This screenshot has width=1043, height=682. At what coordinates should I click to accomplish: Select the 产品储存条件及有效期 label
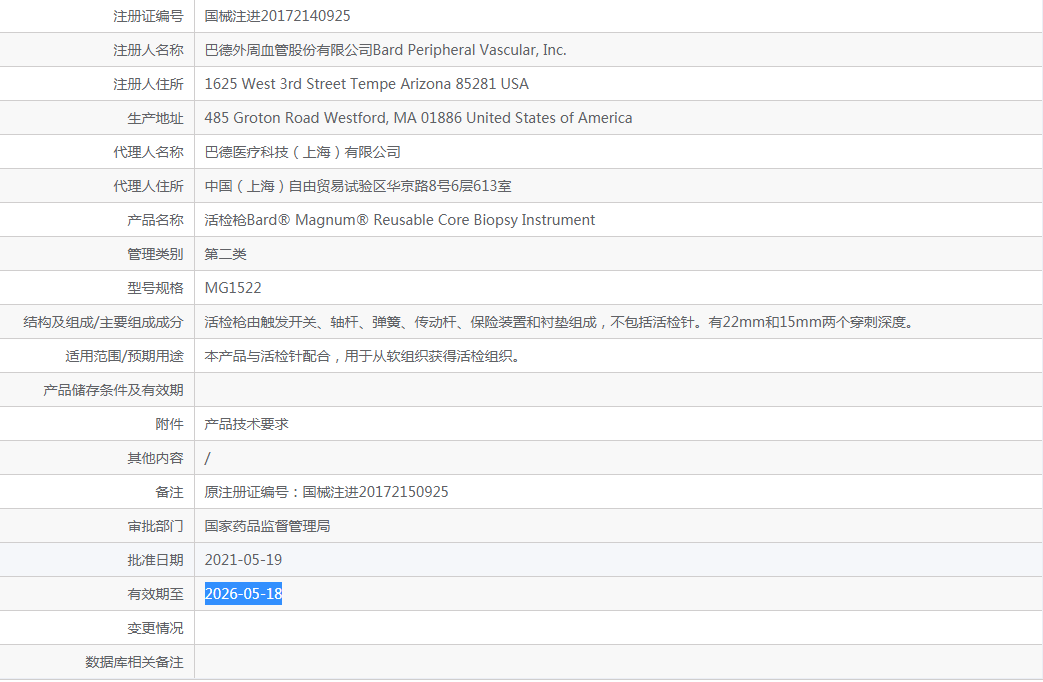(x=113, y=390)
